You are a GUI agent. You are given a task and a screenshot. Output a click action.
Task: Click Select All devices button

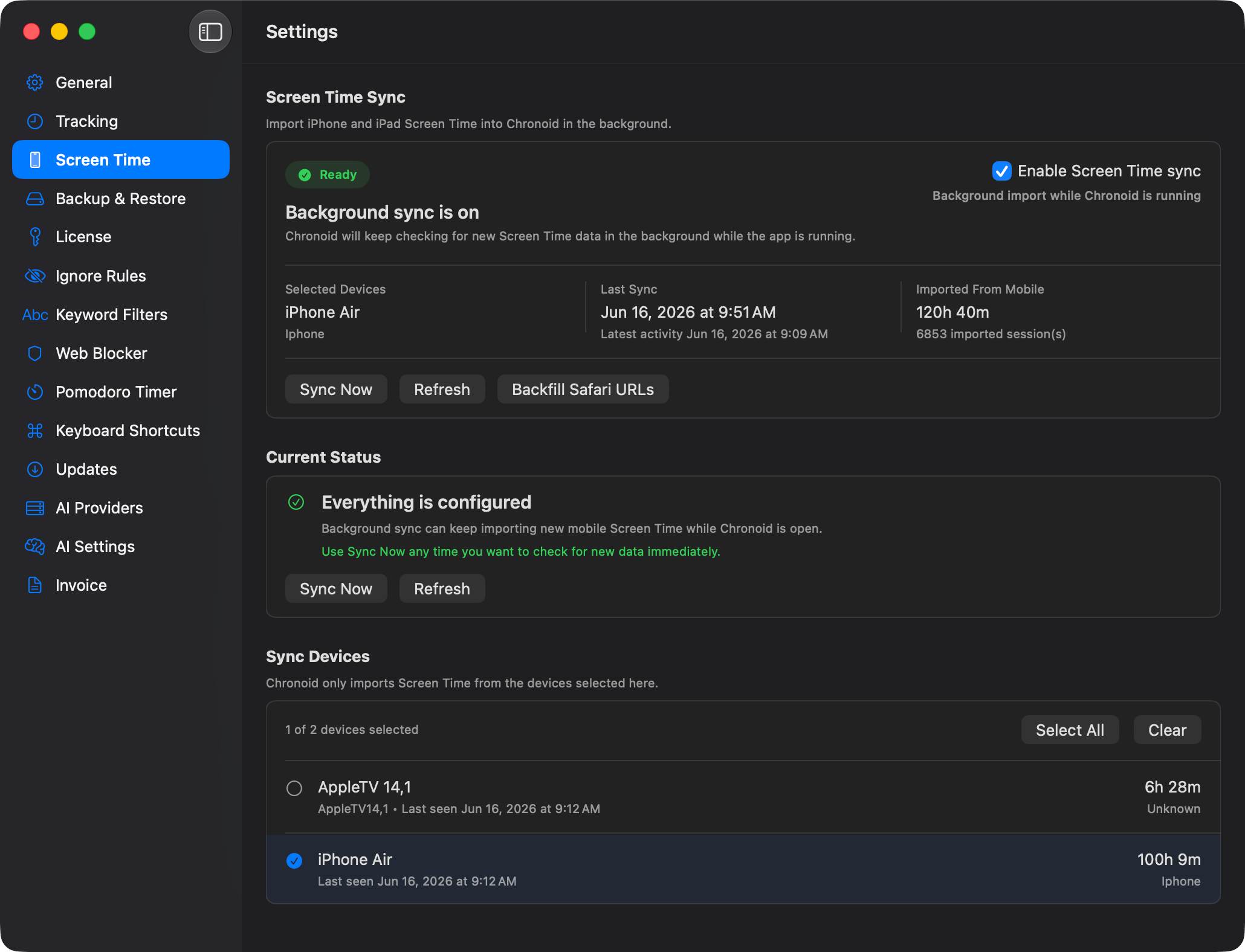pyautogui.click(x=1070, y=730)
